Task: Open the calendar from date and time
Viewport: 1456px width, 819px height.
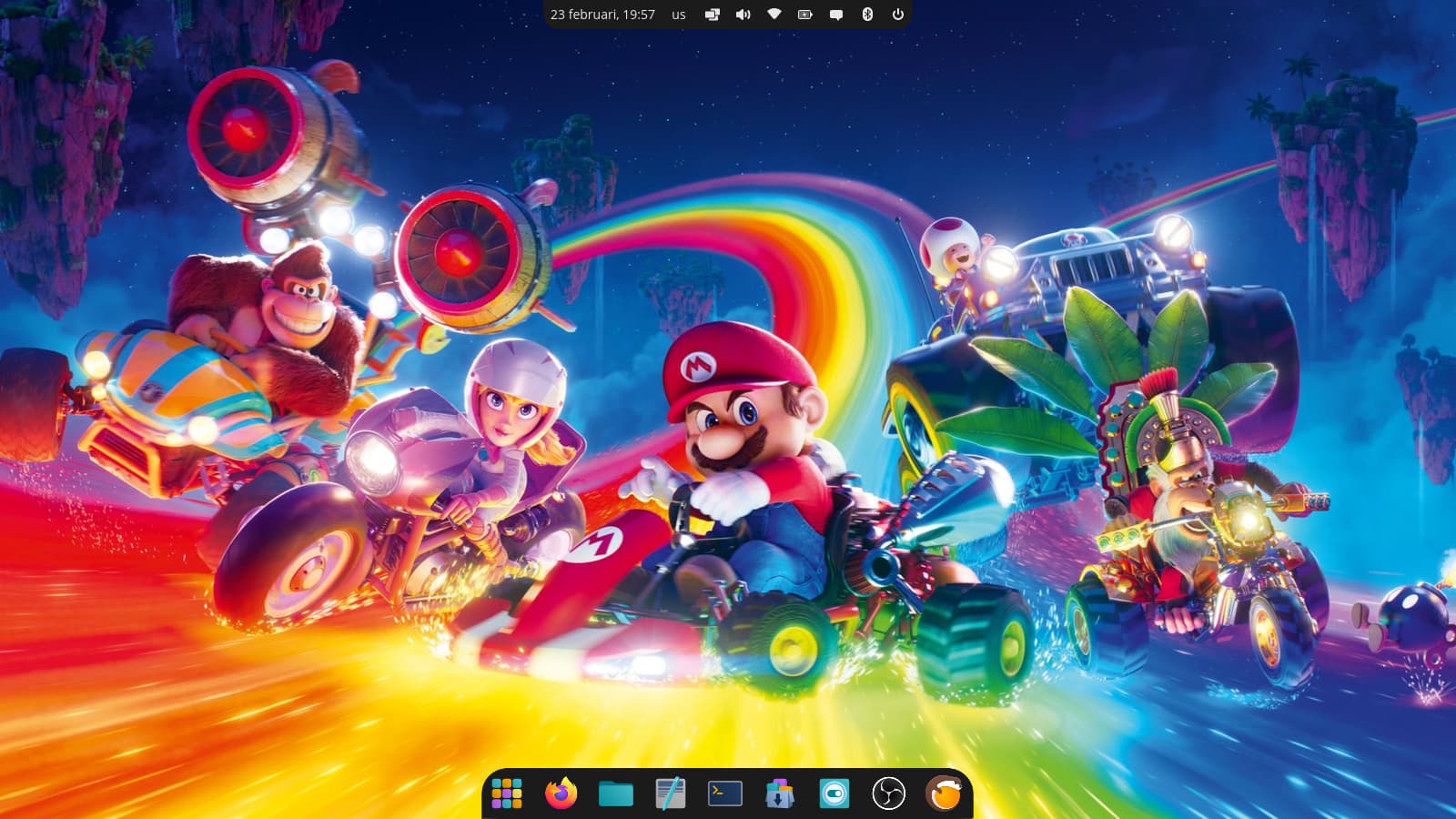Action: (x=602, y=15)
